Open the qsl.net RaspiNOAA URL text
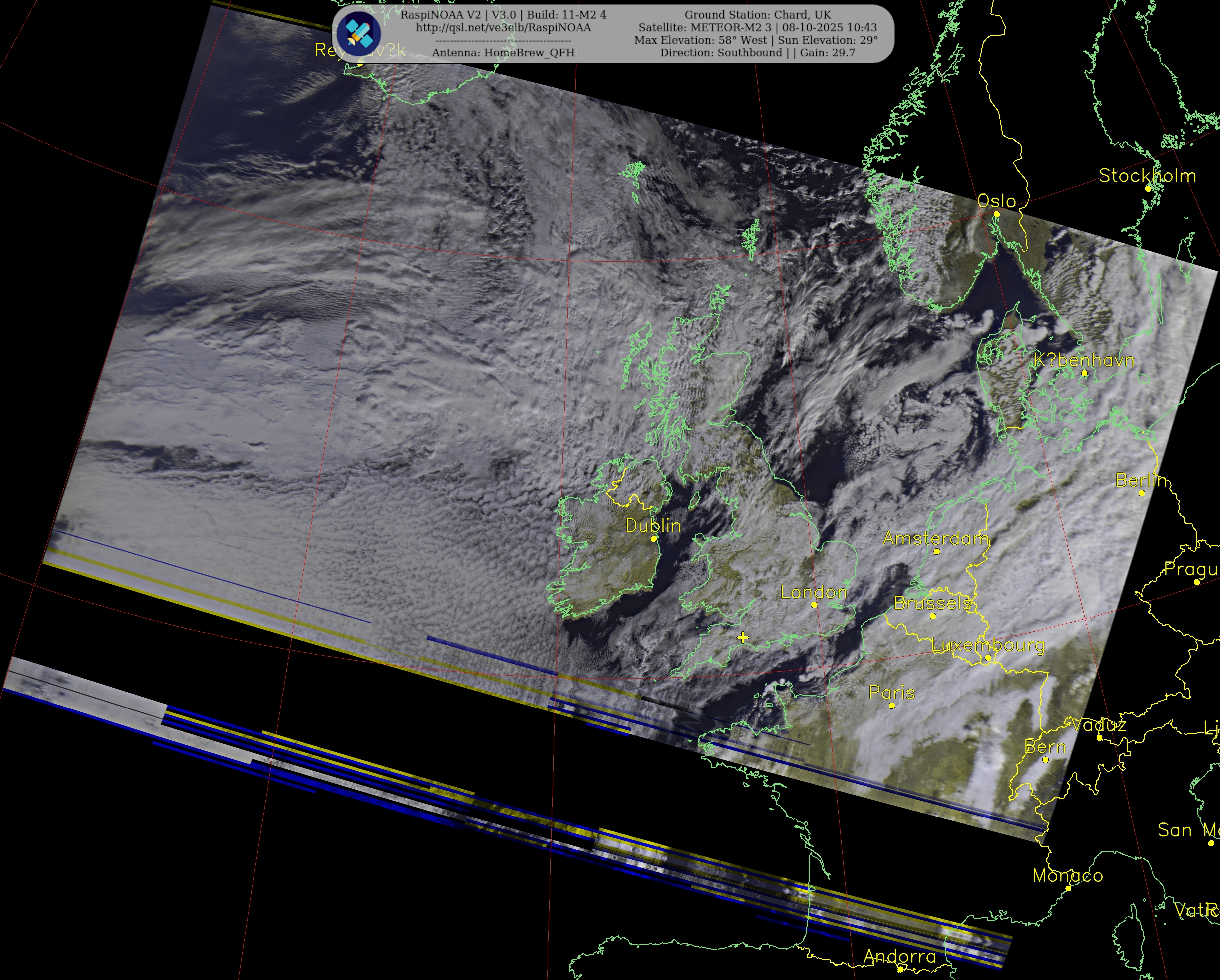This screenshot has height=980, width=1220. tap(503, 28)
